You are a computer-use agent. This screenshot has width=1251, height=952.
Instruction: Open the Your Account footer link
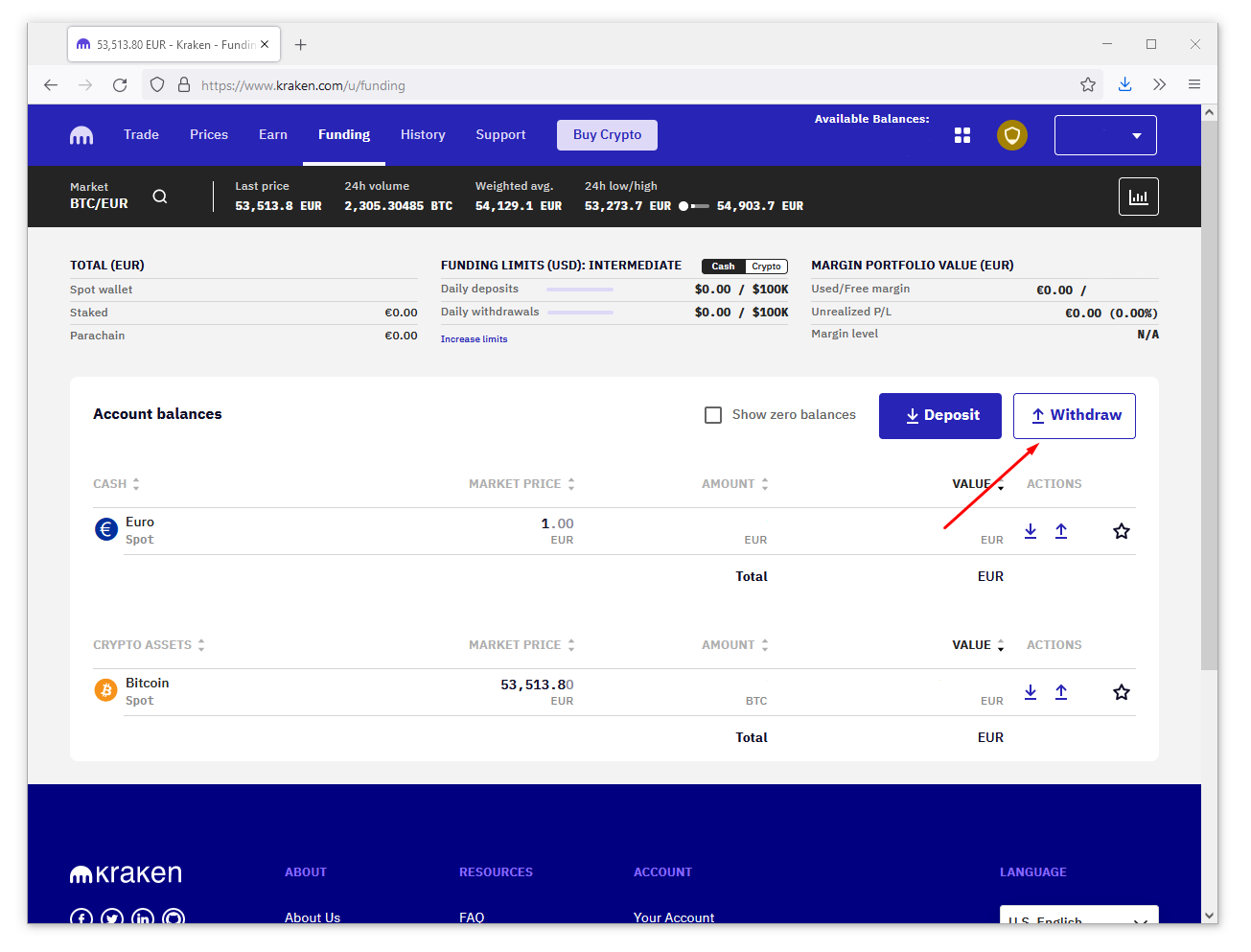(x=674, y=917)
